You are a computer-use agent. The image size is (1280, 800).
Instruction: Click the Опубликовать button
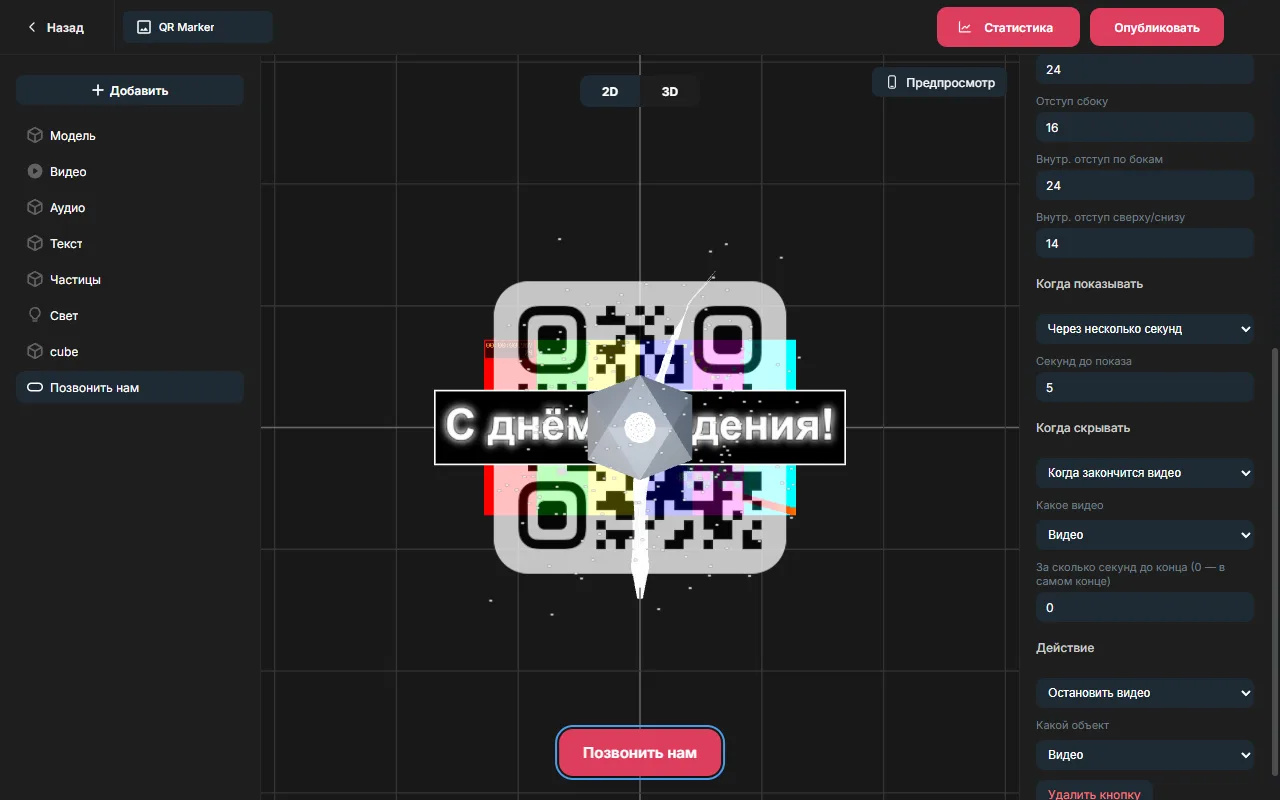(x=1157, y=27)
